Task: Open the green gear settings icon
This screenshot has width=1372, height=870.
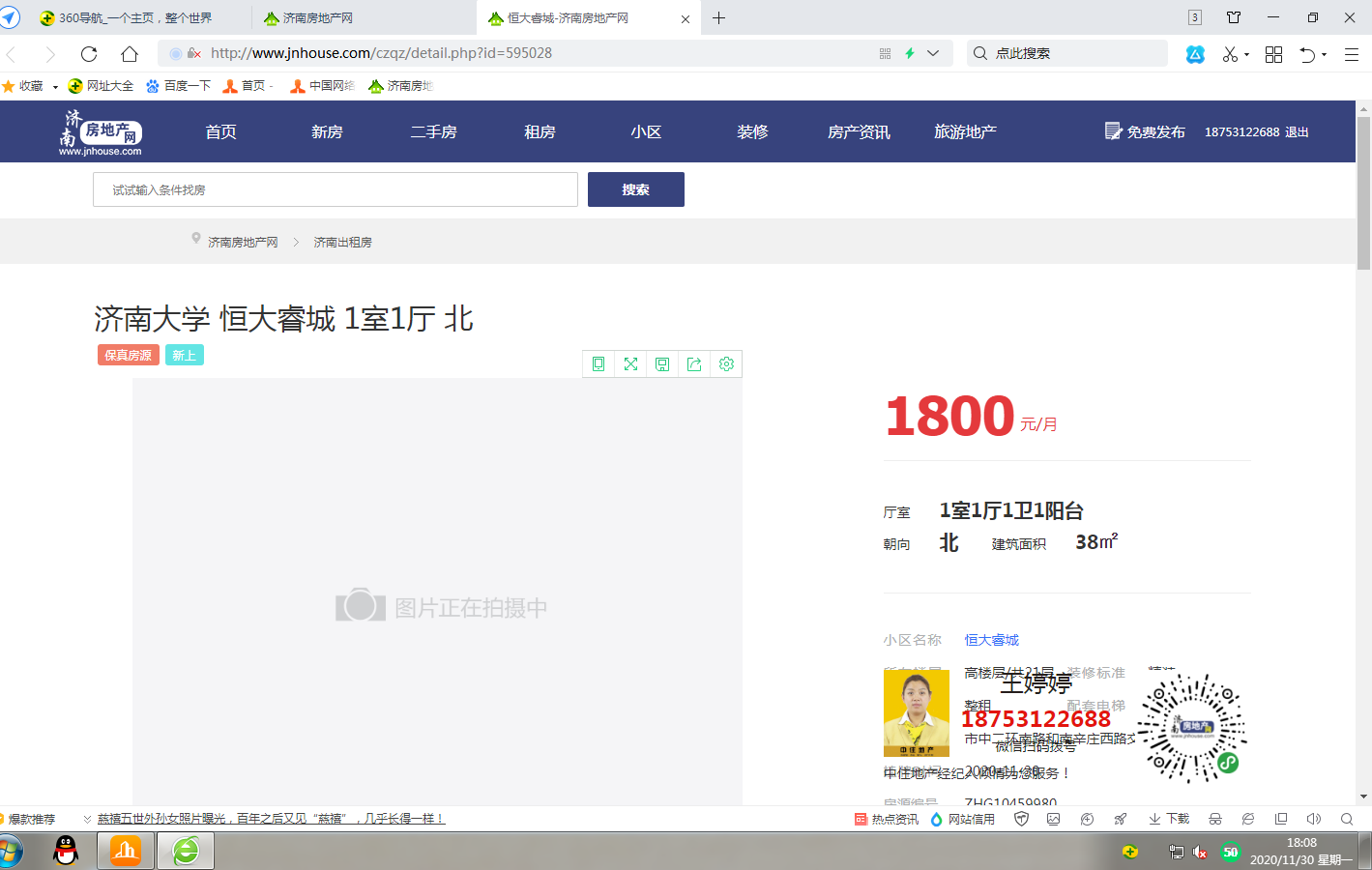Action: click(726, 364)
